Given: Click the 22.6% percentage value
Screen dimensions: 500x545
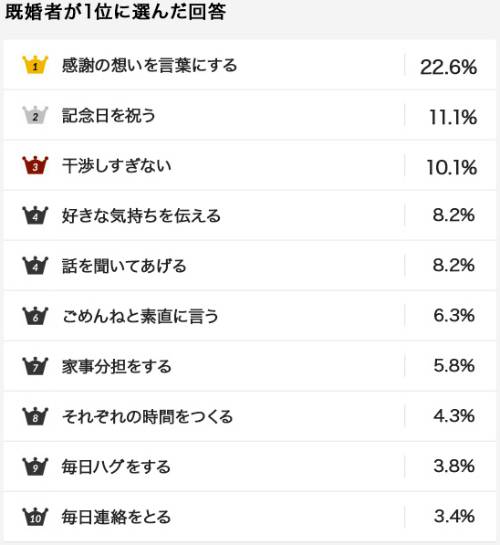Looking at the screenshot, I should point(448,67).
